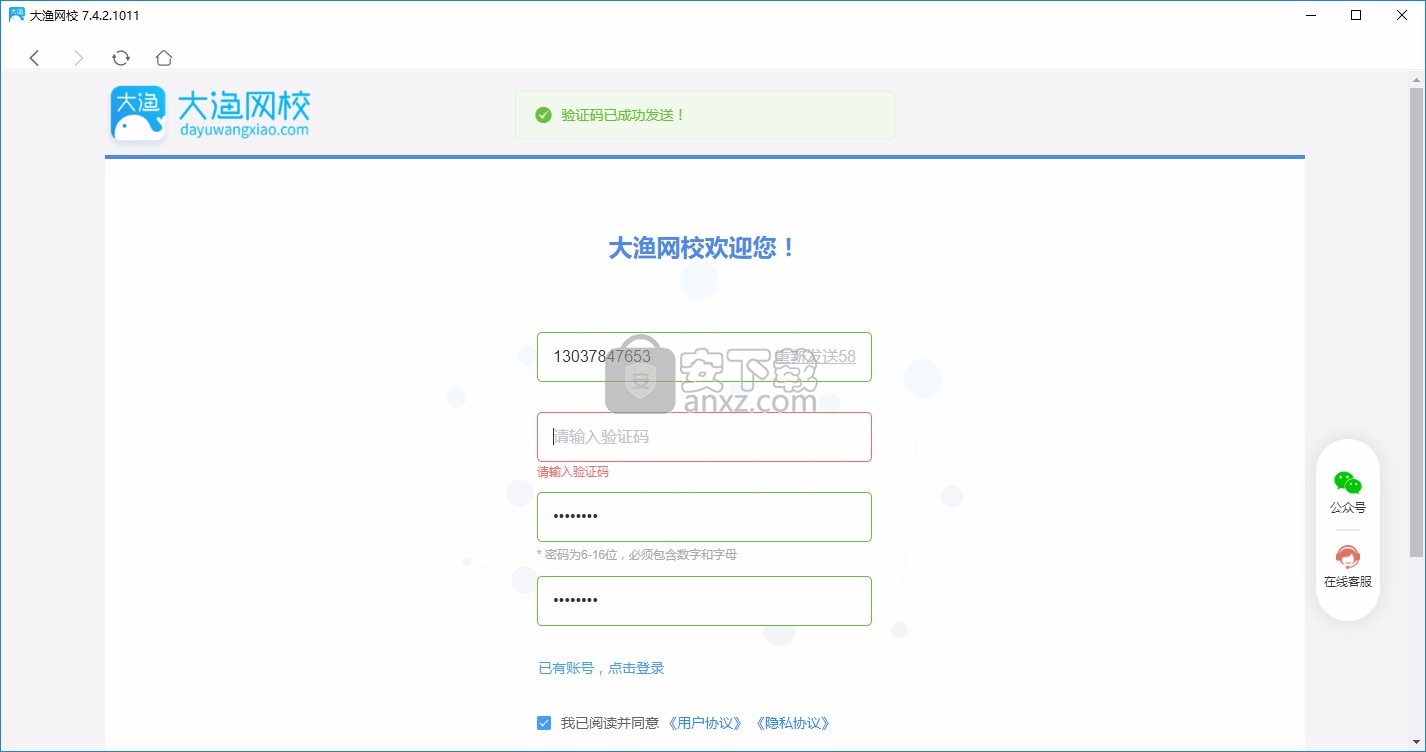Refresh the page
This screenshot has width=1426, height=752.
coord(121,58)
